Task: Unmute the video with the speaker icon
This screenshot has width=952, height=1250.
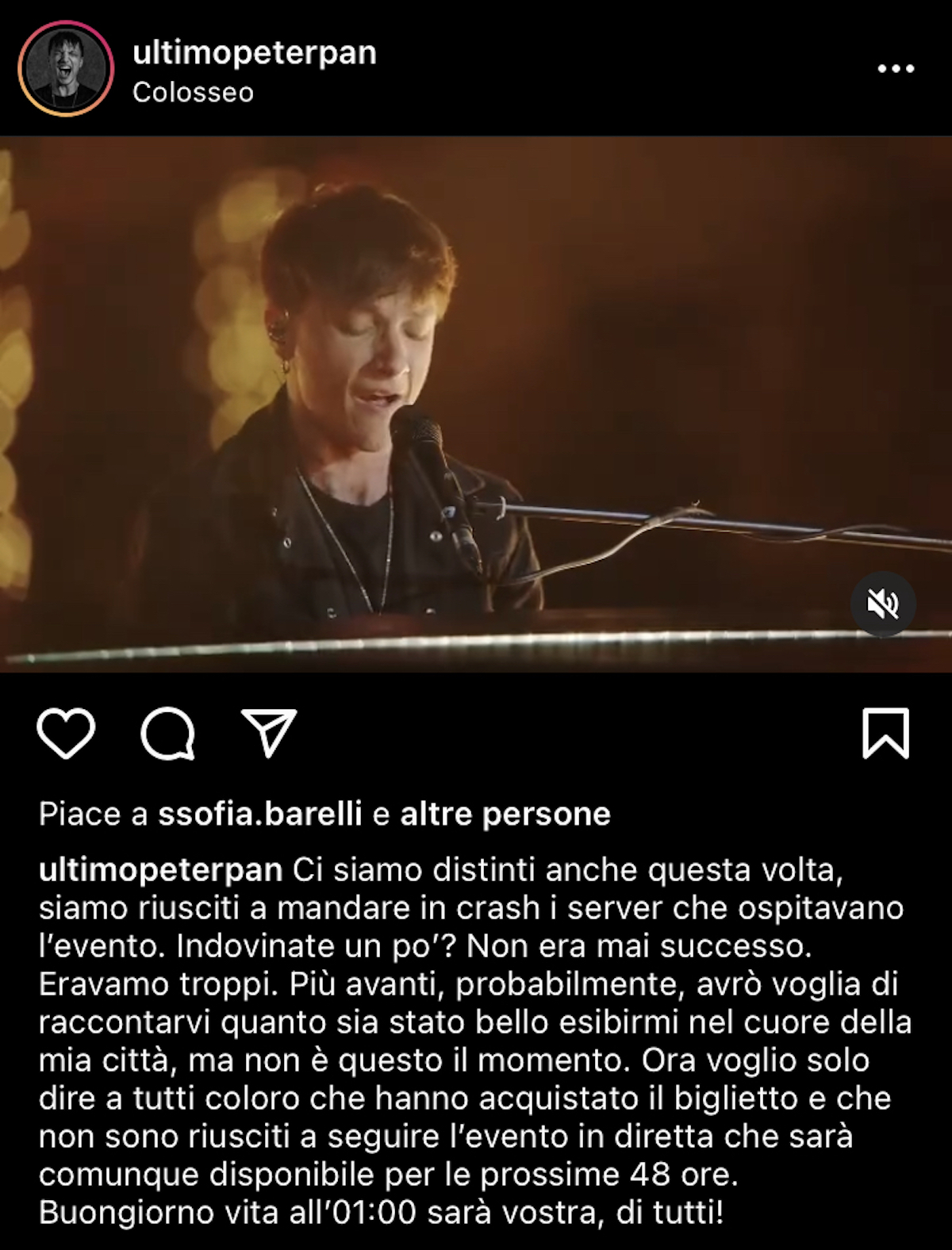Action: 883,604
